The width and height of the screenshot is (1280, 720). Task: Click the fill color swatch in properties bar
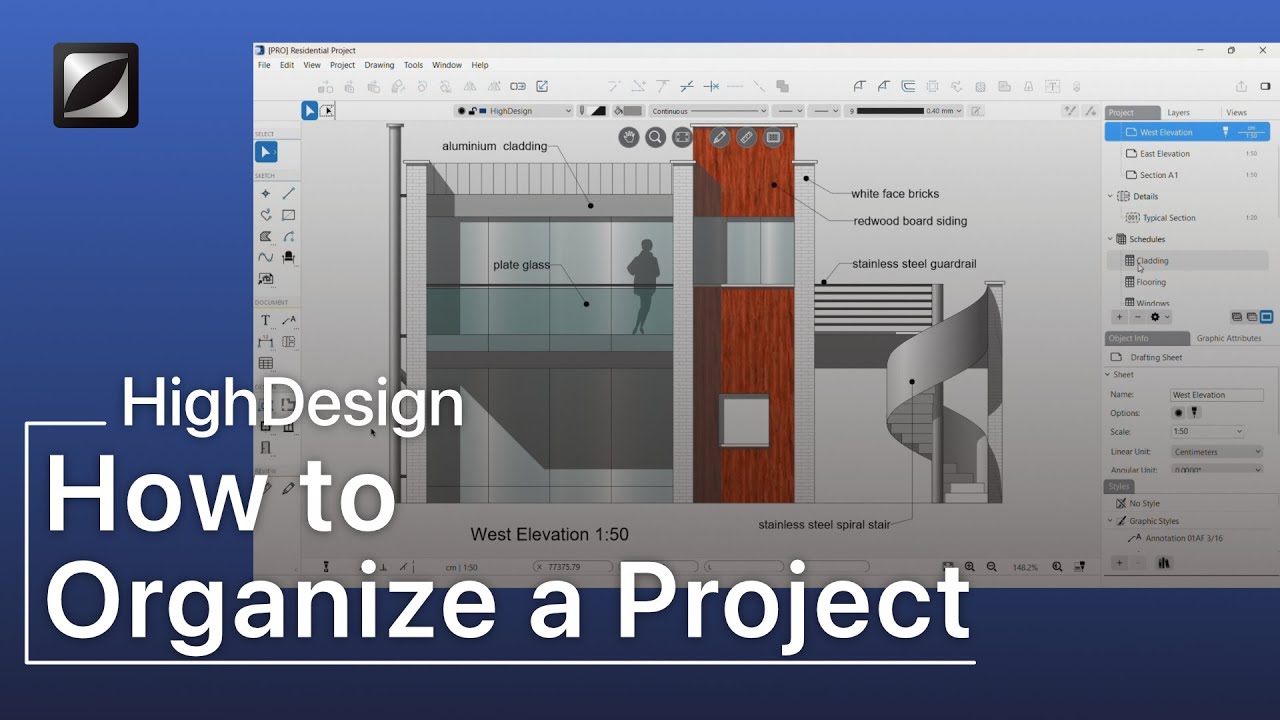(x=634, y=111)
